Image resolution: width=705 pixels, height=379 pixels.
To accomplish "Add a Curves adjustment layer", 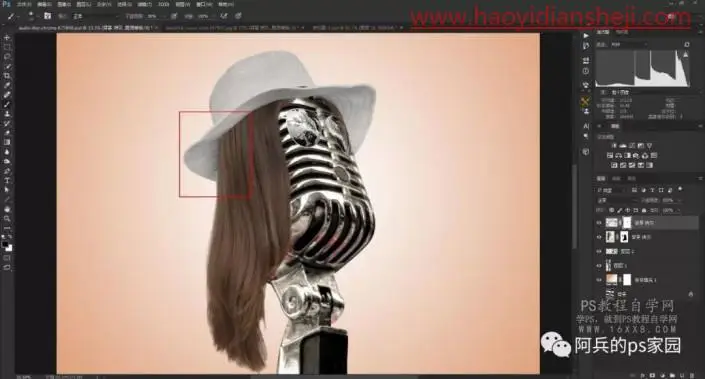I will tap(632, 146).
